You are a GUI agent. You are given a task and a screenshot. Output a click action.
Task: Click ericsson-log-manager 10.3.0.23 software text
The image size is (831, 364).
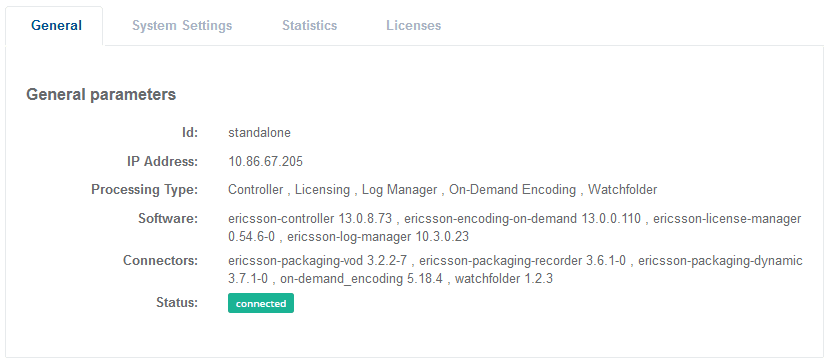[378, 237]
